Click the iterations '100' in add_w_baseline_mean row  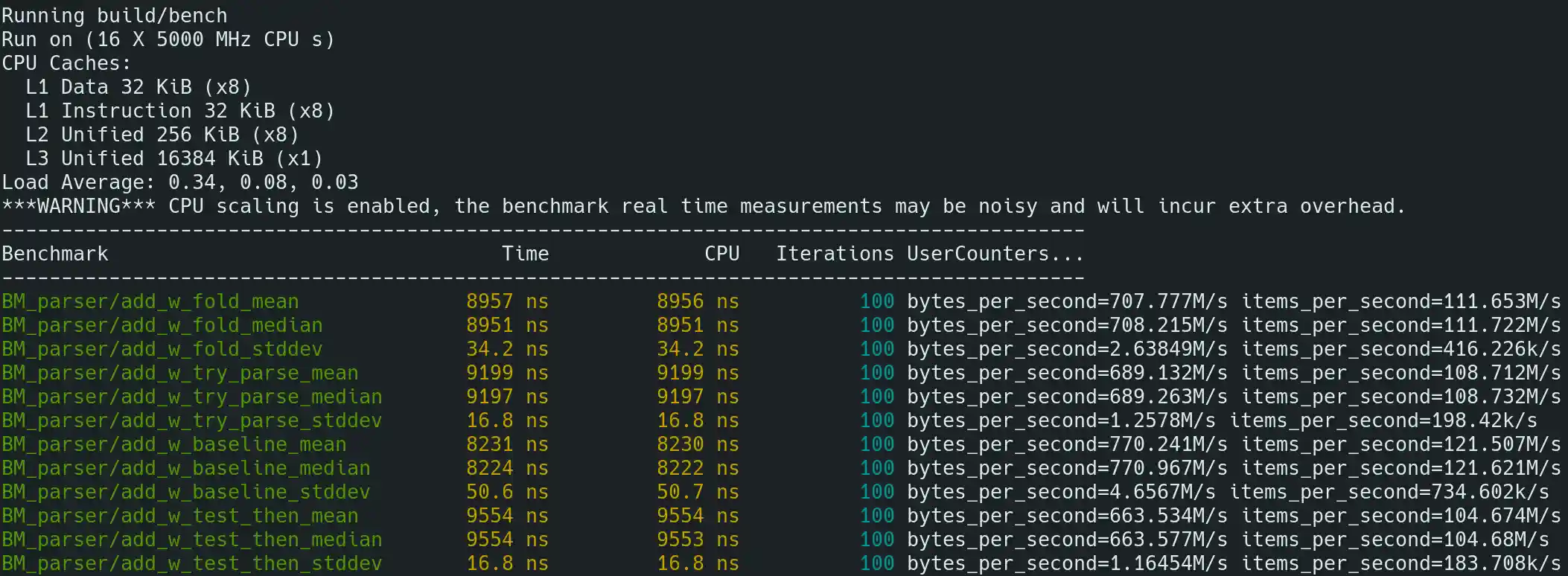pos(877,444)
